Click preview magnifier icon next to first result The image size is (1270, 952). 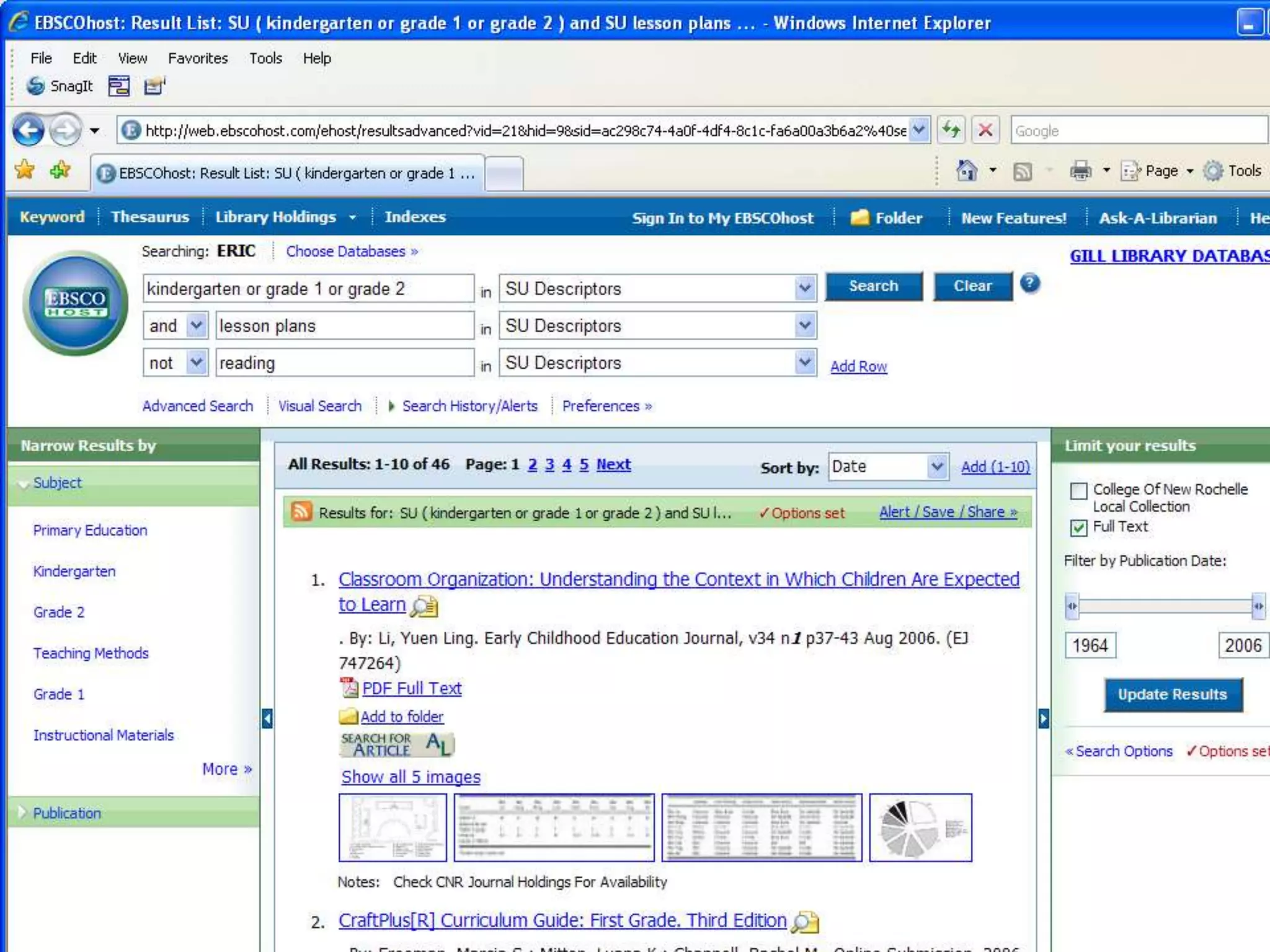point(425,606)
